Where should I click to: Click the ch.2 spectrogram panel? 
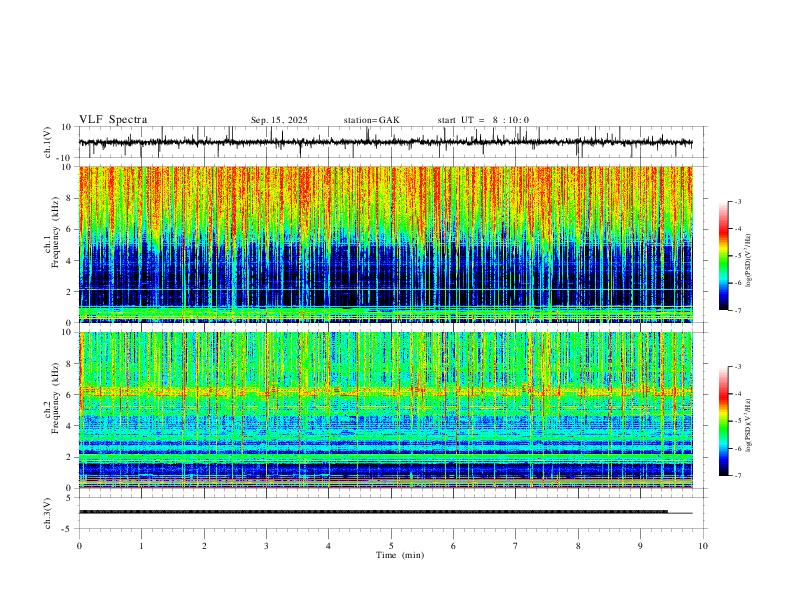point(386,410)
